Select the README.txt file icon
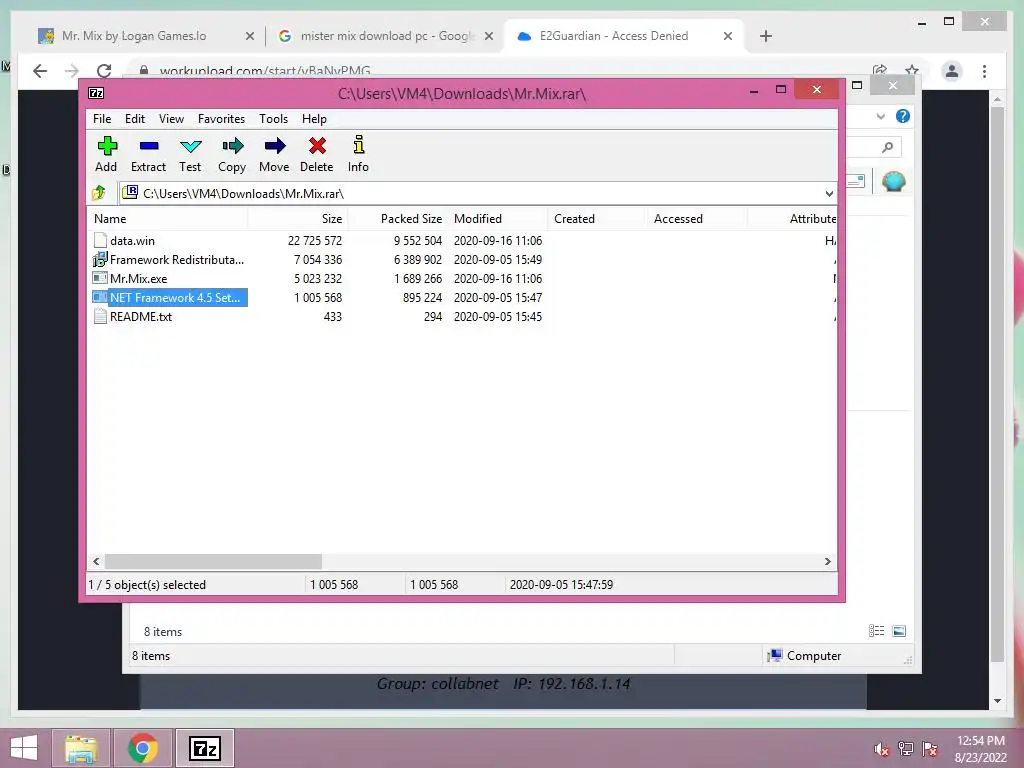This screenshot has width=1024, height=768. (x=100, y=316)
